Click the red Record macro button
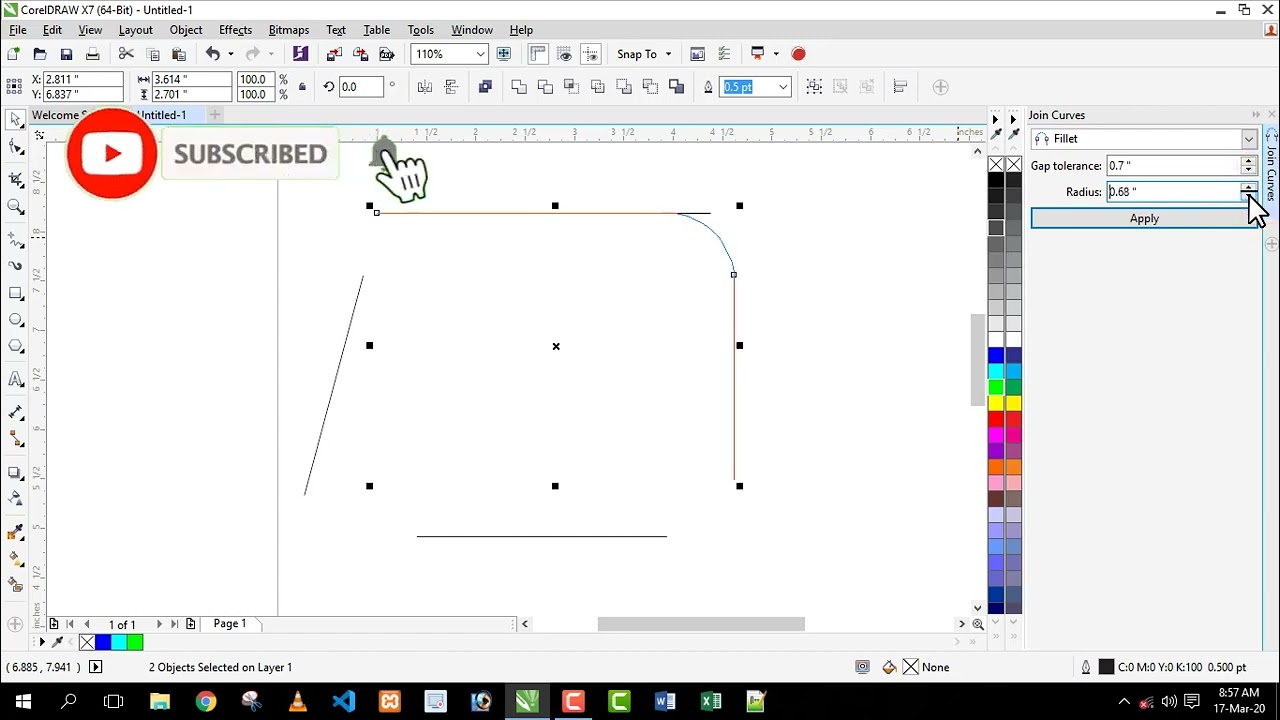Image resolution: width=1280 pixels, height=720 pixels. point(798,54)
